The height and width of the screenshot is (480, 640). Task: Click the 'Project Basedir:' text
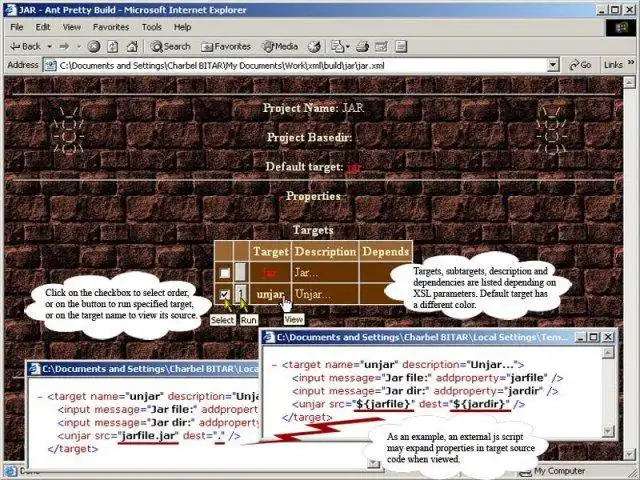click(x=309, y=137)
